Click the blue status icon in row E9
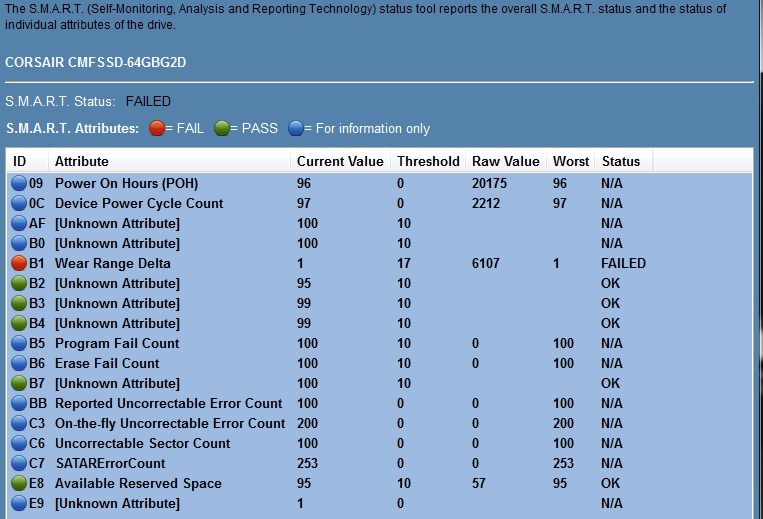Image resolution: width=763 pixels, height=519 pixels. tap(19, 503)
